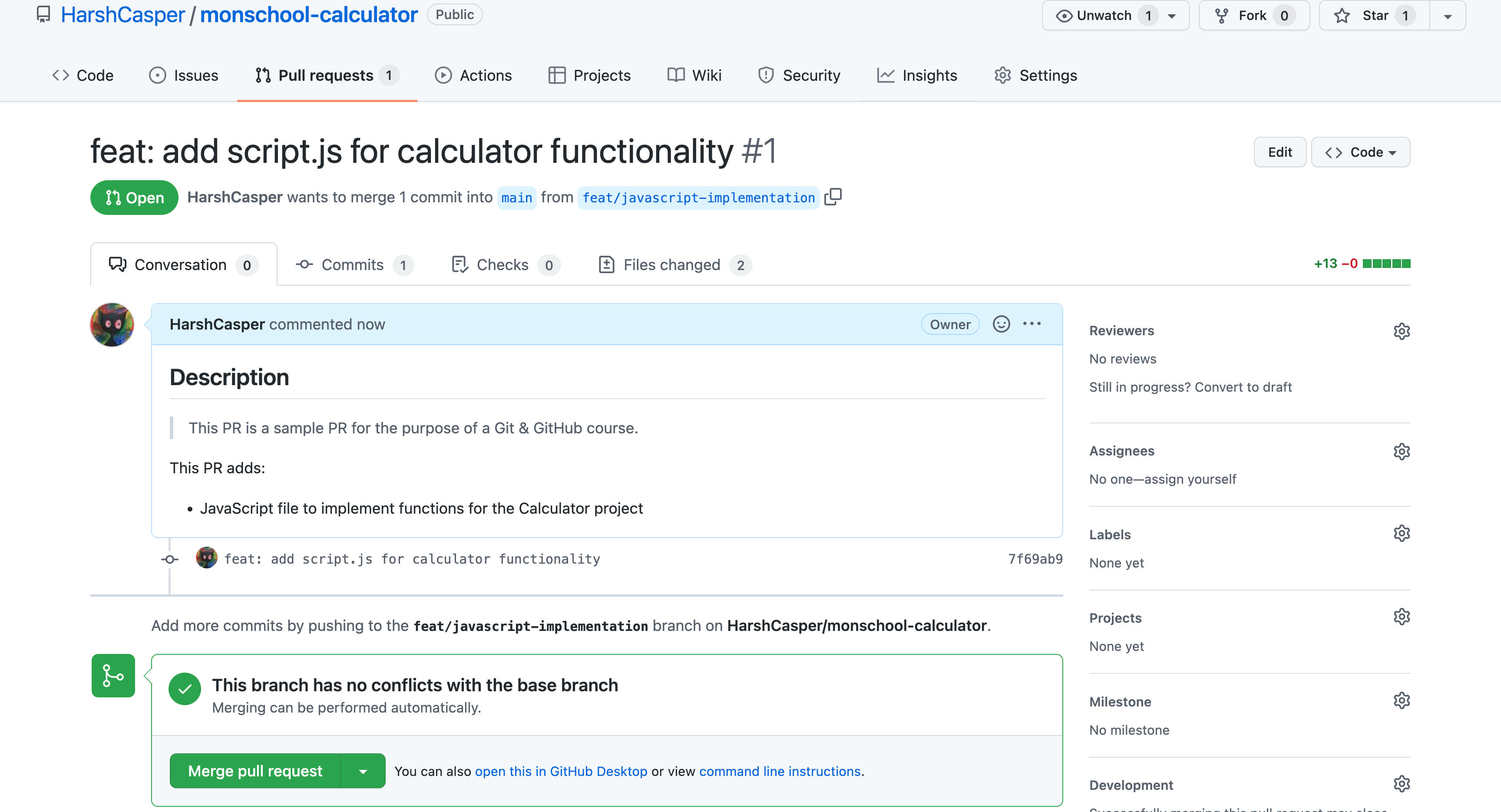This screenshot has width=1501, height=812.
Task: Open HarshCasper owner profile link
Action: 122,15
